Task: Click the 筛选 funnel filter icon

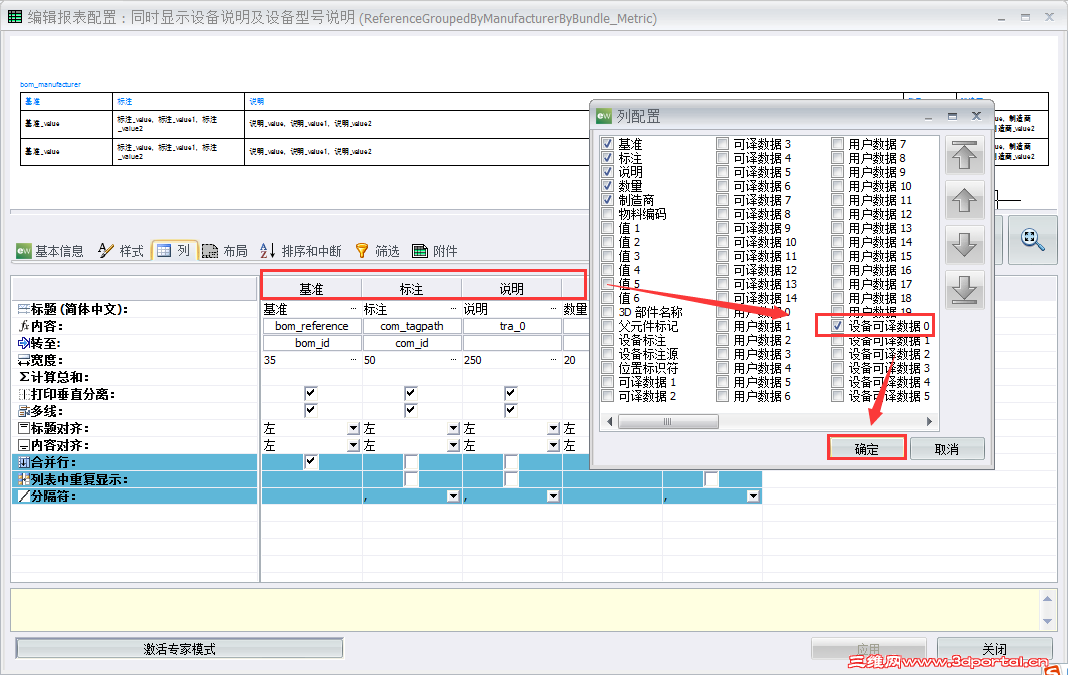Action: tap(362, 250)
